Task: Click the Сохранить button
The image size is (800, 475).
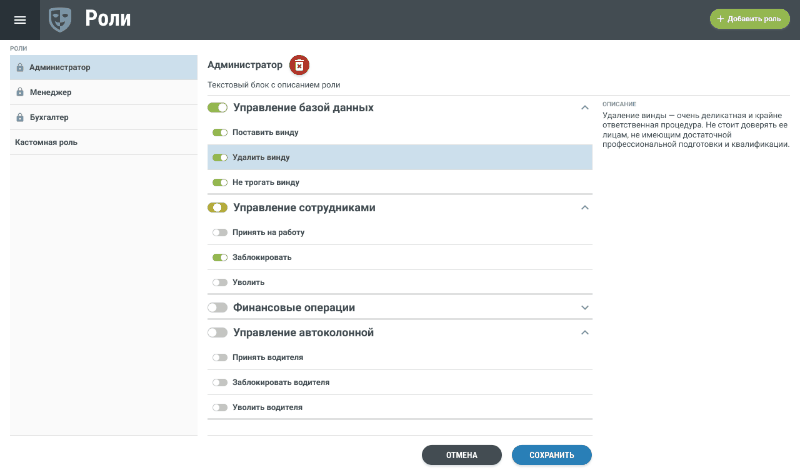Action: click(551, 455)
